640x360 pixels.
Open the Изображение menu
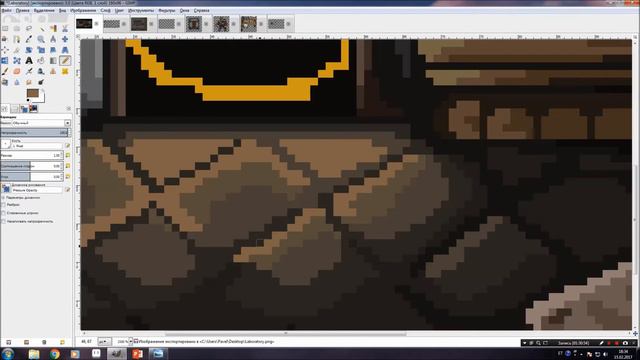(x=83, y=10)
